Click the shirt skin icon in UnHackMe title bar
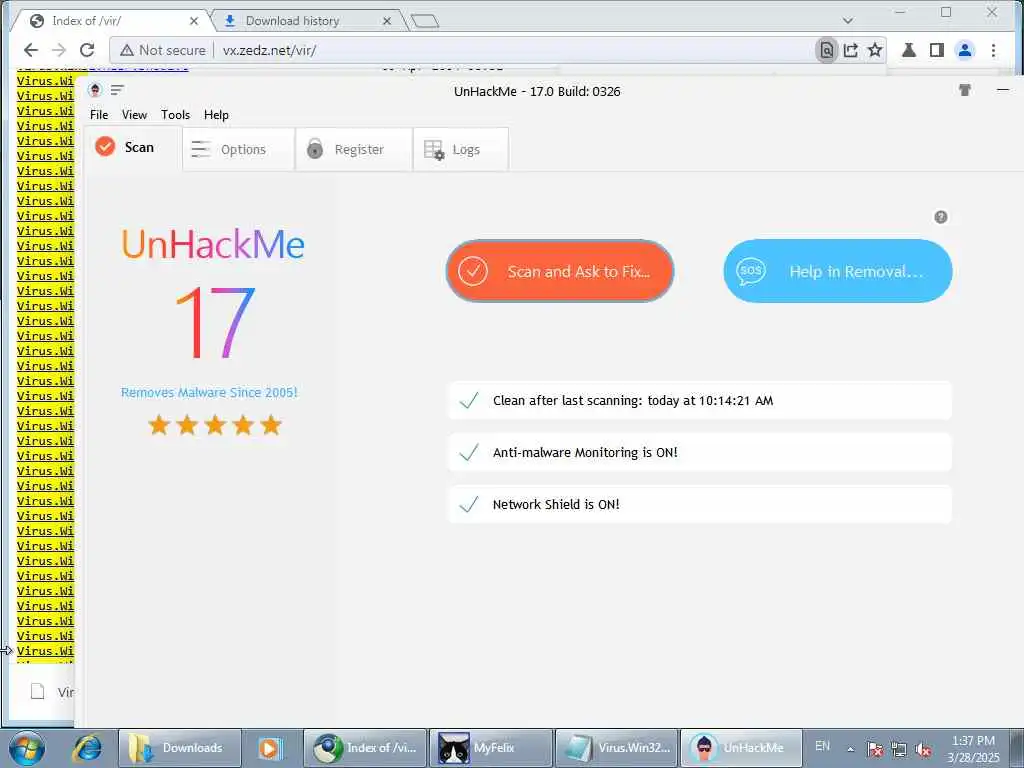The image size is (1024, 768). (x=965, y=90)
